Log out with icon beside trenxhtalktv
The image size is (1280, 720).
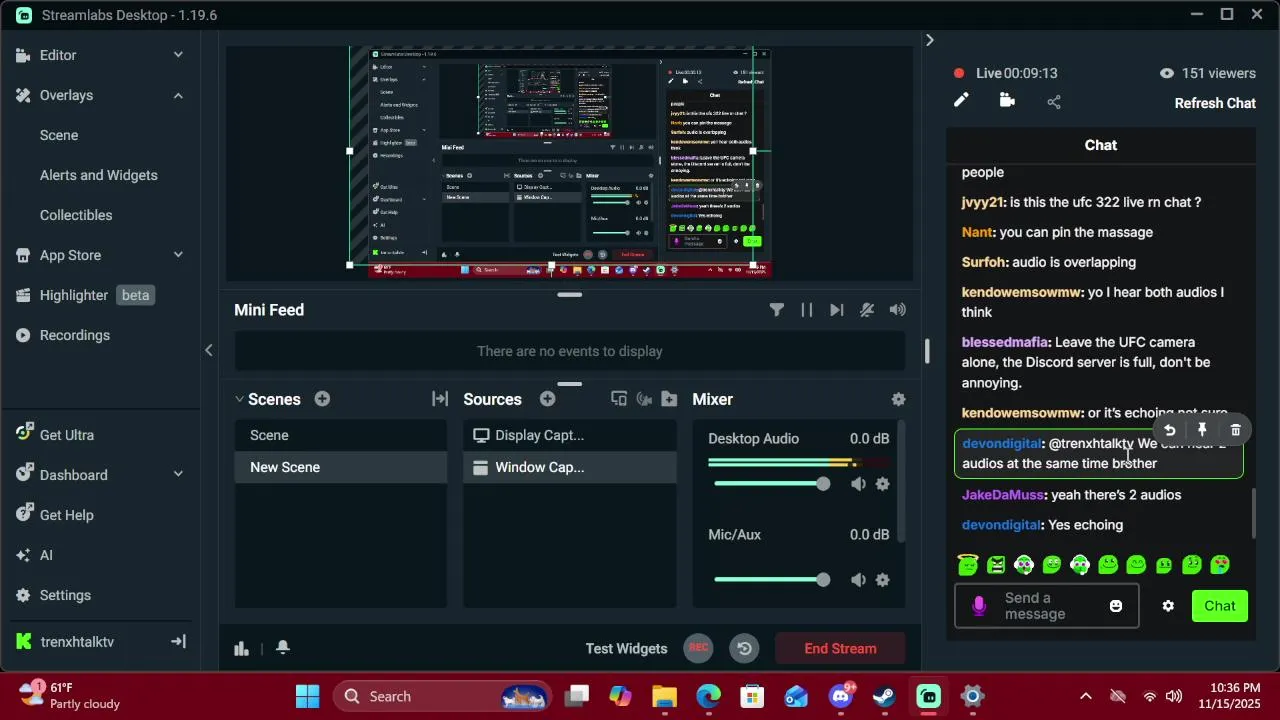178,642
